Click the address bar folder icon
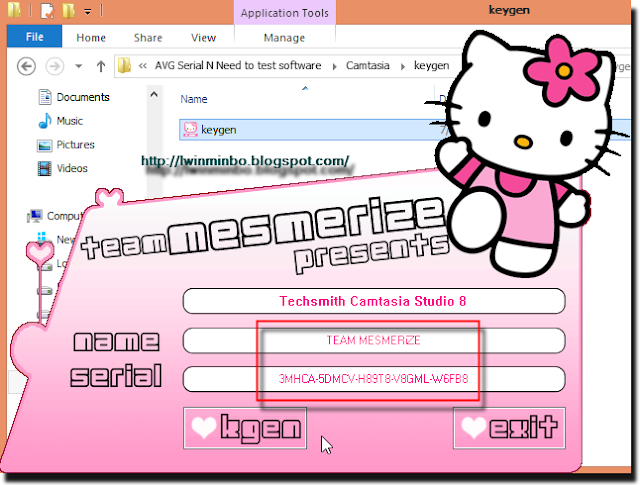 pos(124,65)
